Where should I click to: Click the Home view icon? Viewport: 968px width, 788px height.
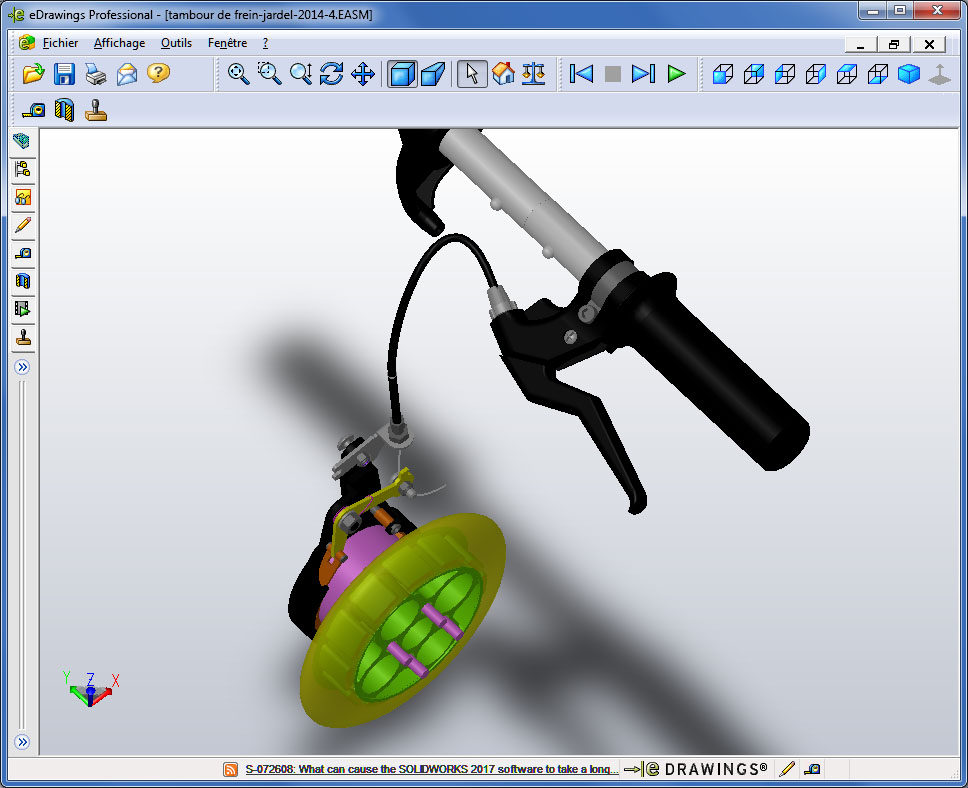[503, 73]
